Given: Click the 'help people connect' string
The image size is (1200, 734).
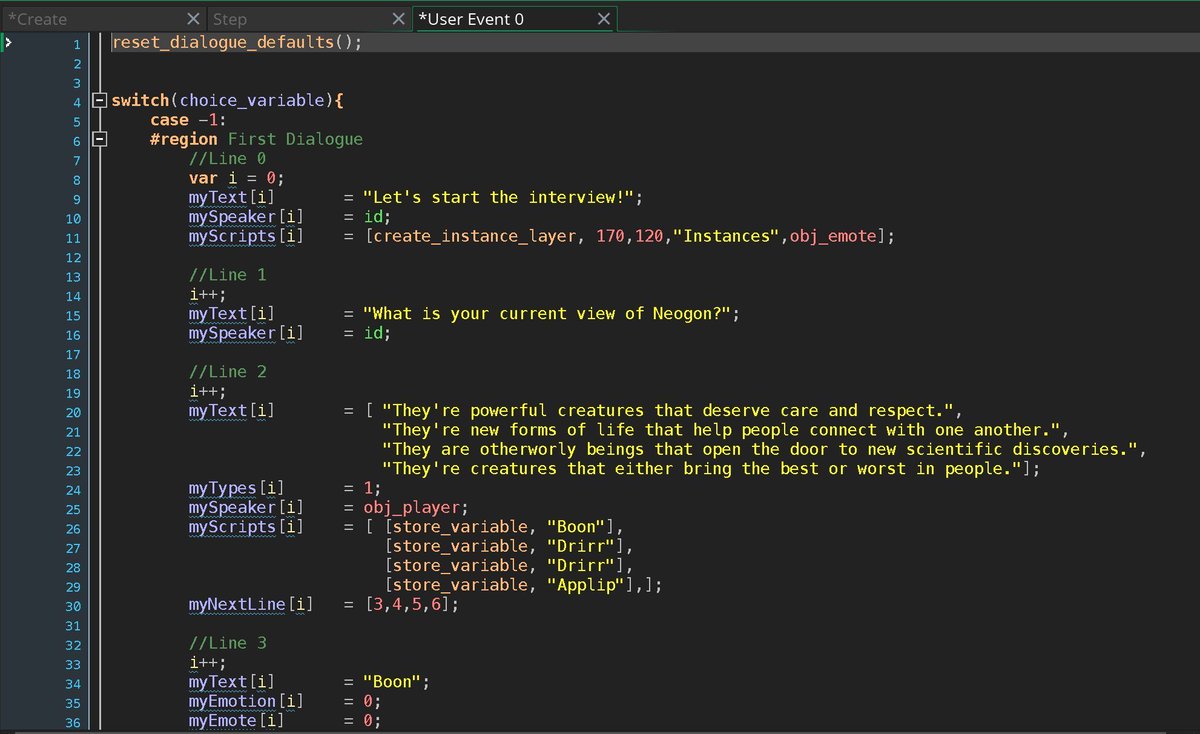Looking at the screenshot, I should [x=721, y=429].
